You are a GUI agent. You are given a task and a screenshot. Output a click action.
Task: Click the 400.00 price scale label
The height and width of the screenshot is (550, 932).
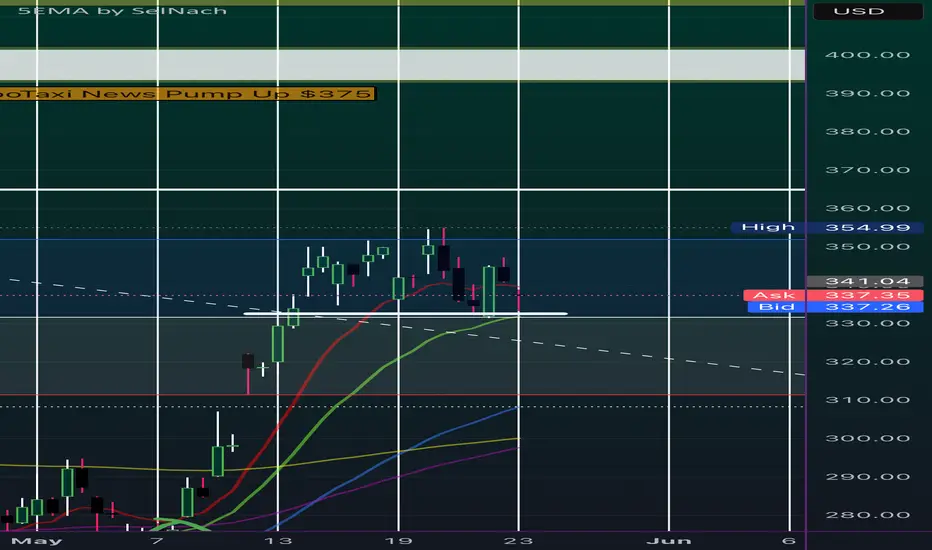[867, 55]
